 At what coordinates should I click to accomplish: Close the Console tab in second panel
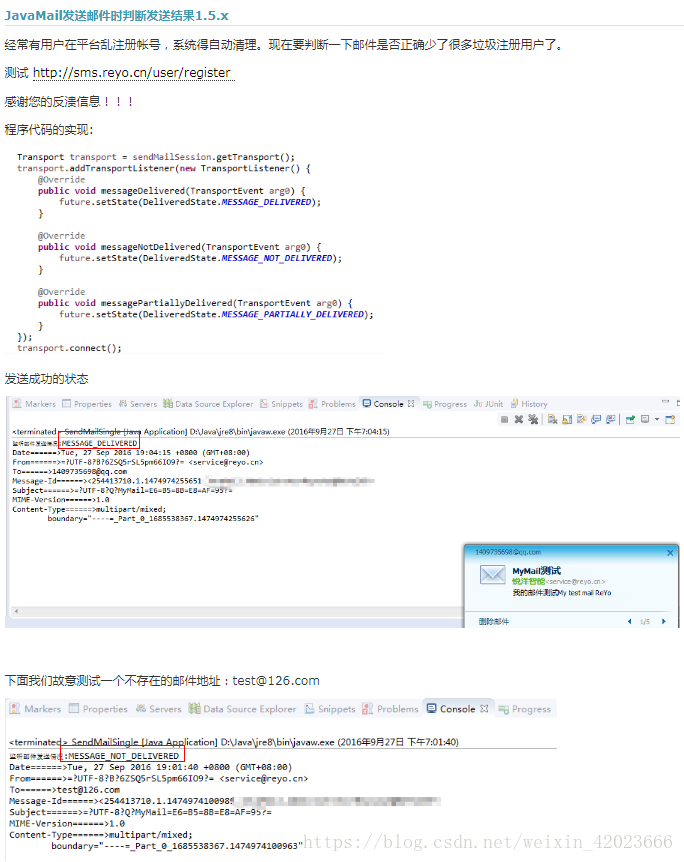[484, 709]
